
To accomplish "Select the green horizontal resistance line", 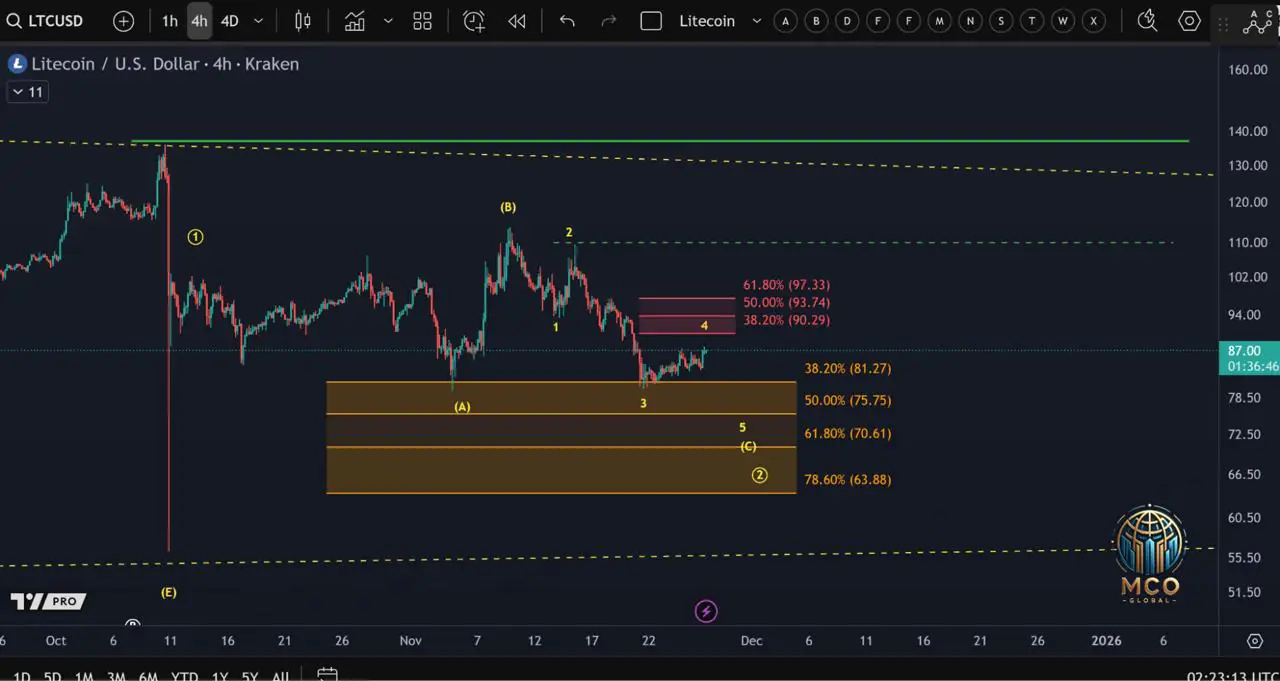I will click(660, 141).
